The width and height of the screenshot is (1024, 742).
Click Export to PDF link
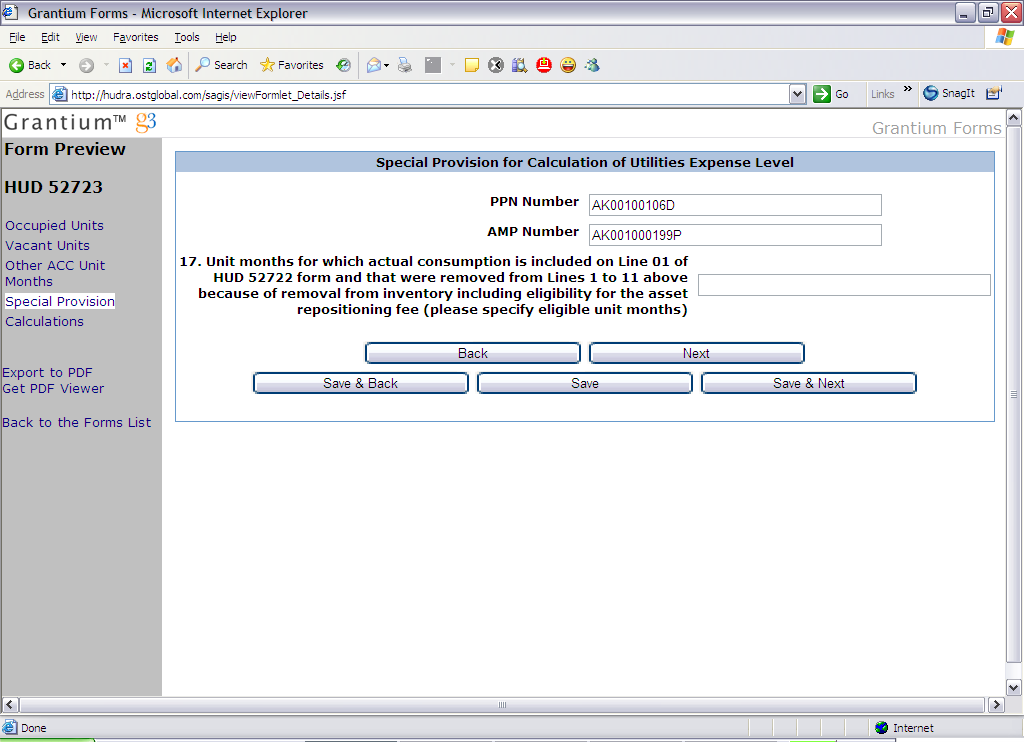[x=47, y=372]
